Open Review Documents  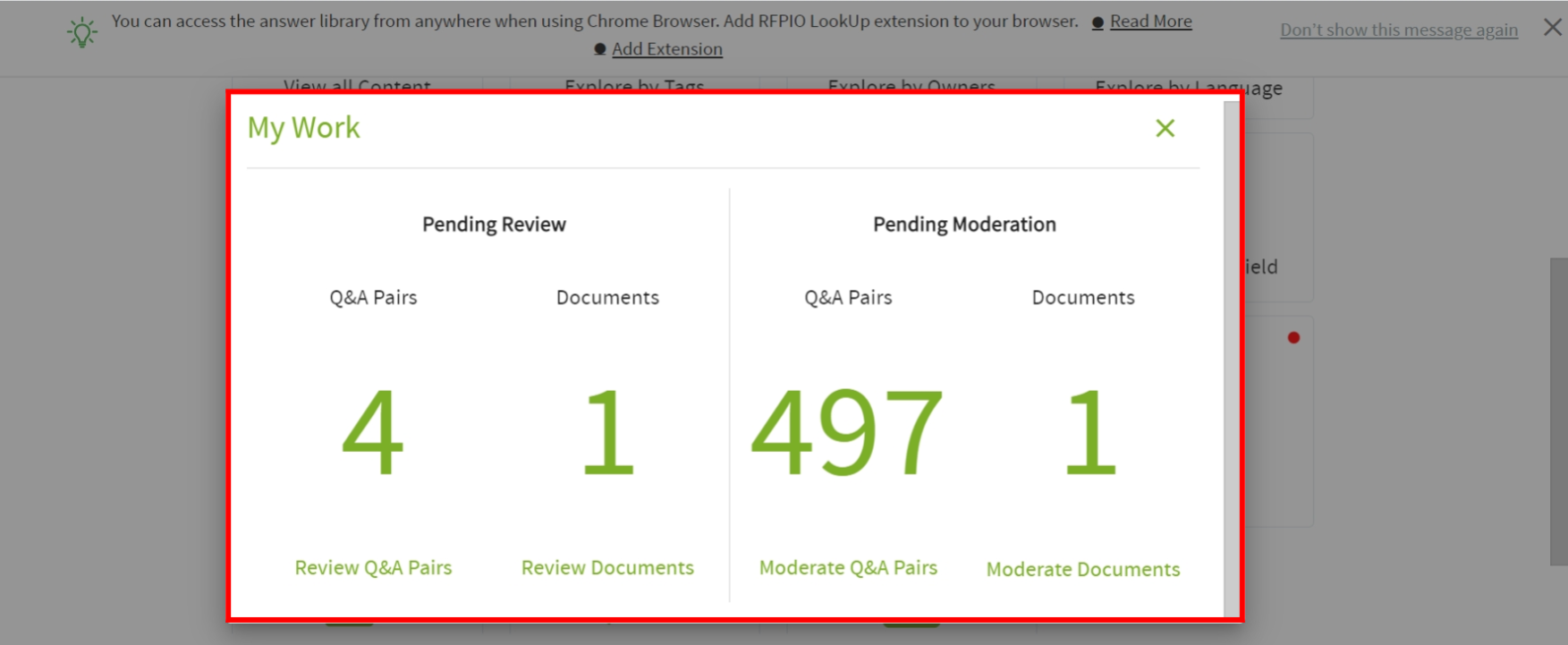click(x=607, y=567)
